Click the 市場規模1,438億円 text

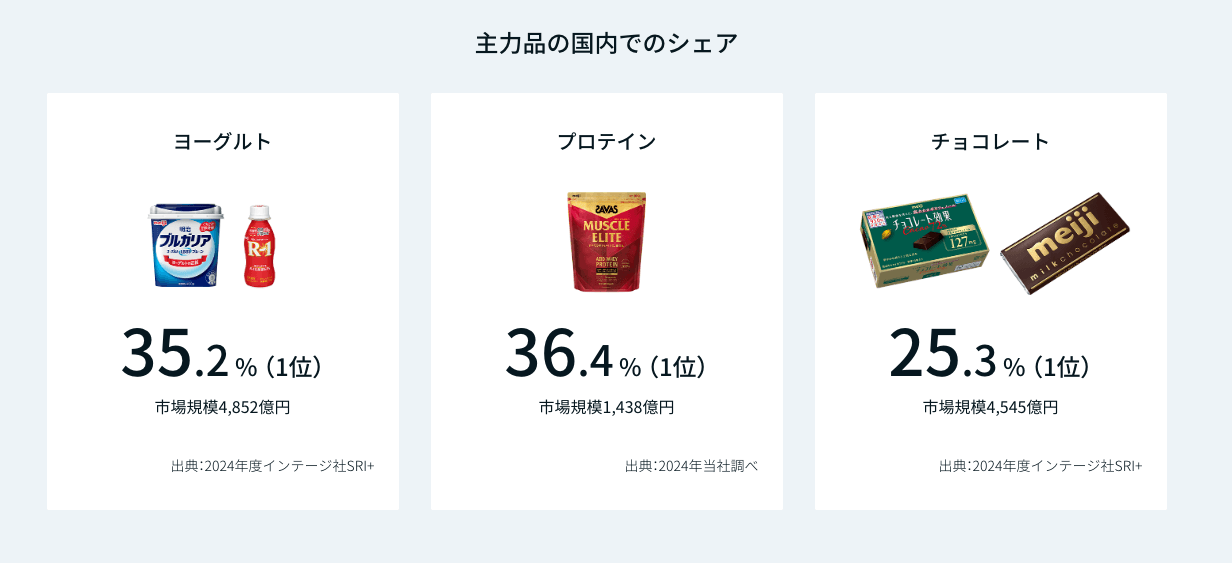click(x=606, y=407)
